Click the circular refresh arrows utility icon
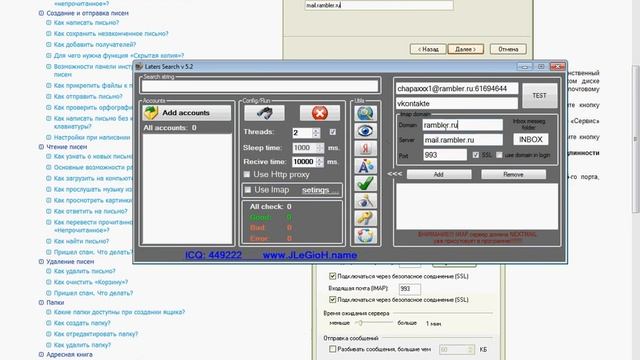The width and height of the screenshot is (640, 360). [x=365, y=236]
